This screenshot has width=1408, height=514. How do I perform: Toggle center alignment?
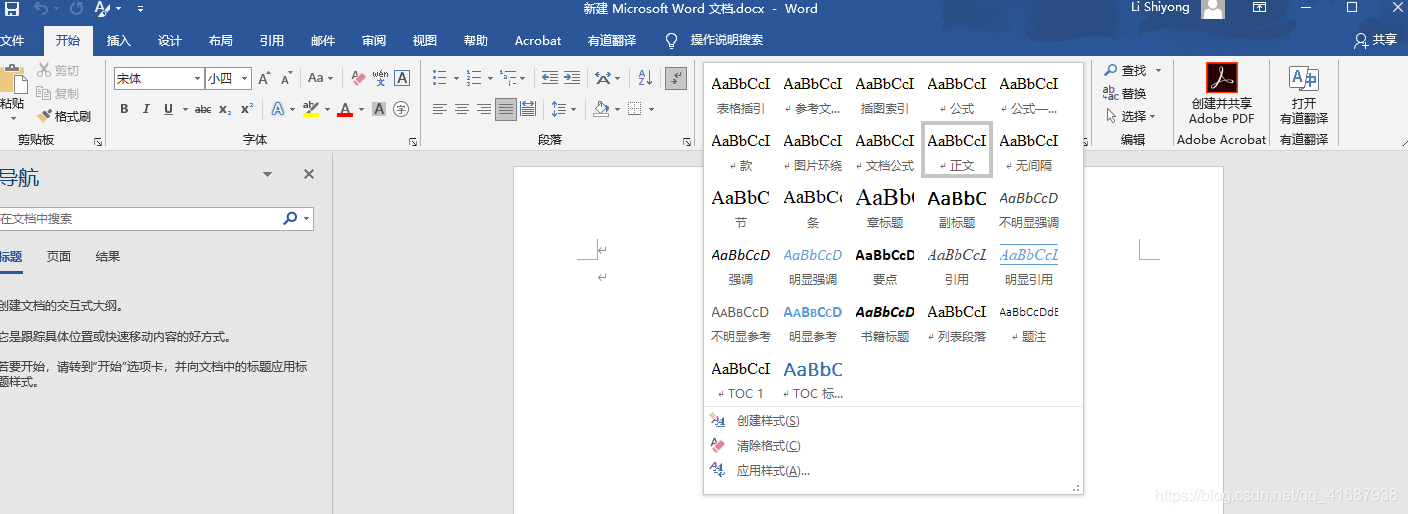462,109
